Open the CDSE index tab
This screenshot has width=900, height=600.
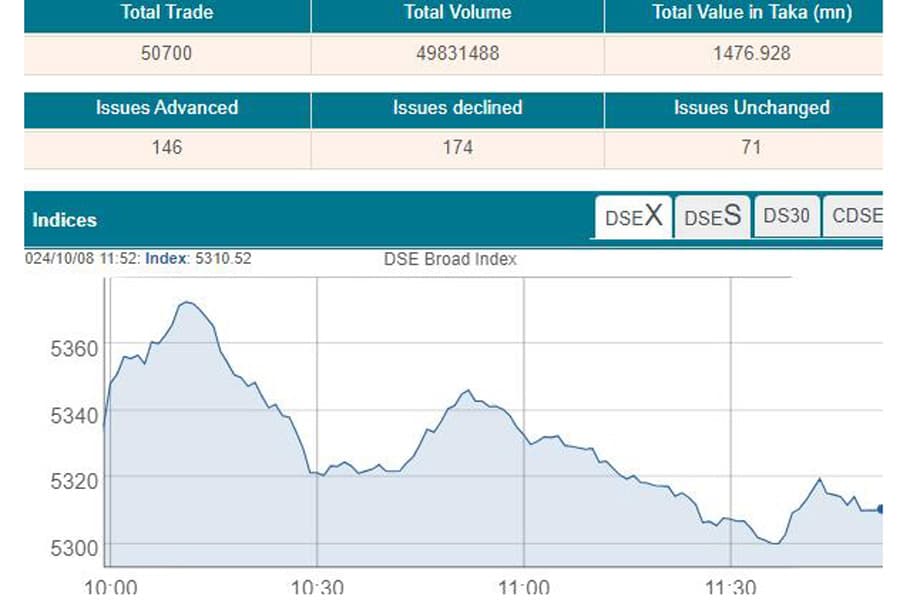(854, 216)
